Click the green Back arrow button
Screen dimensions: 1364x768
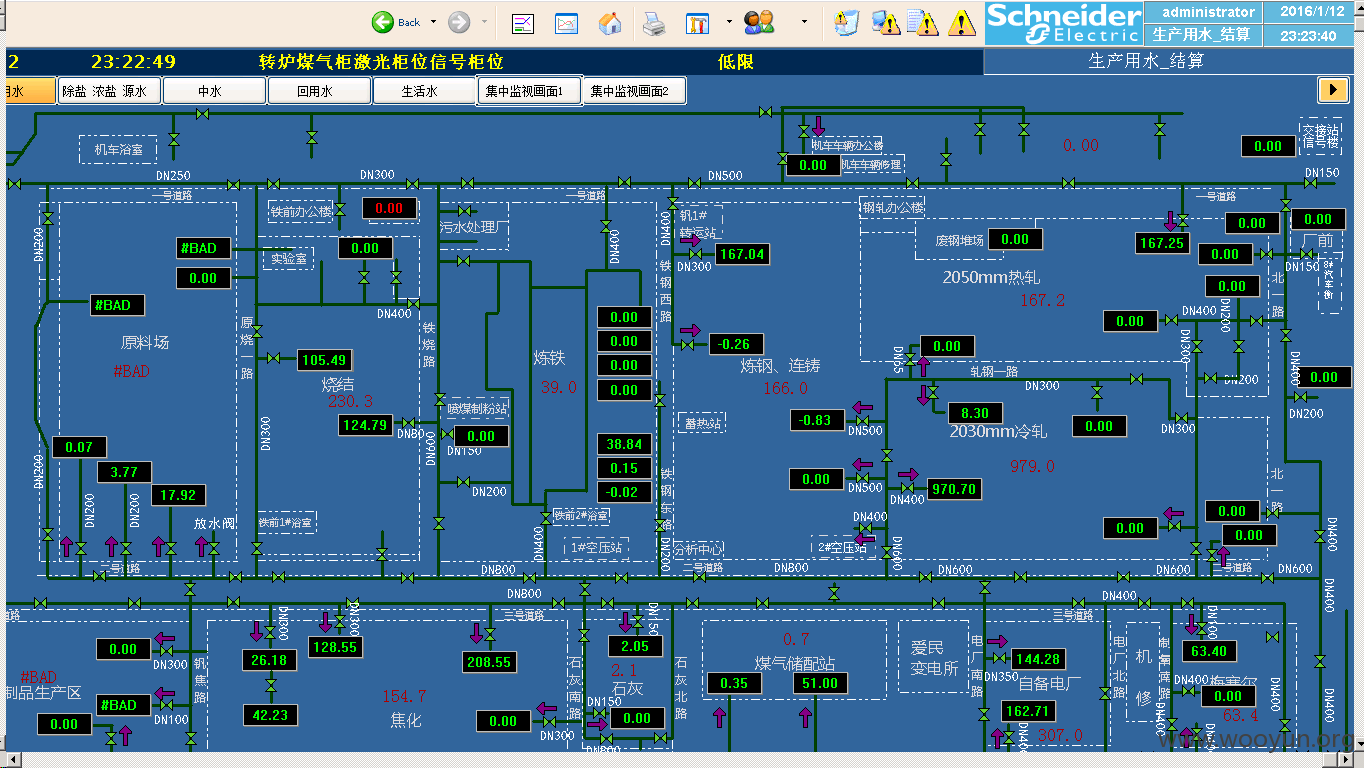point(383,22)
